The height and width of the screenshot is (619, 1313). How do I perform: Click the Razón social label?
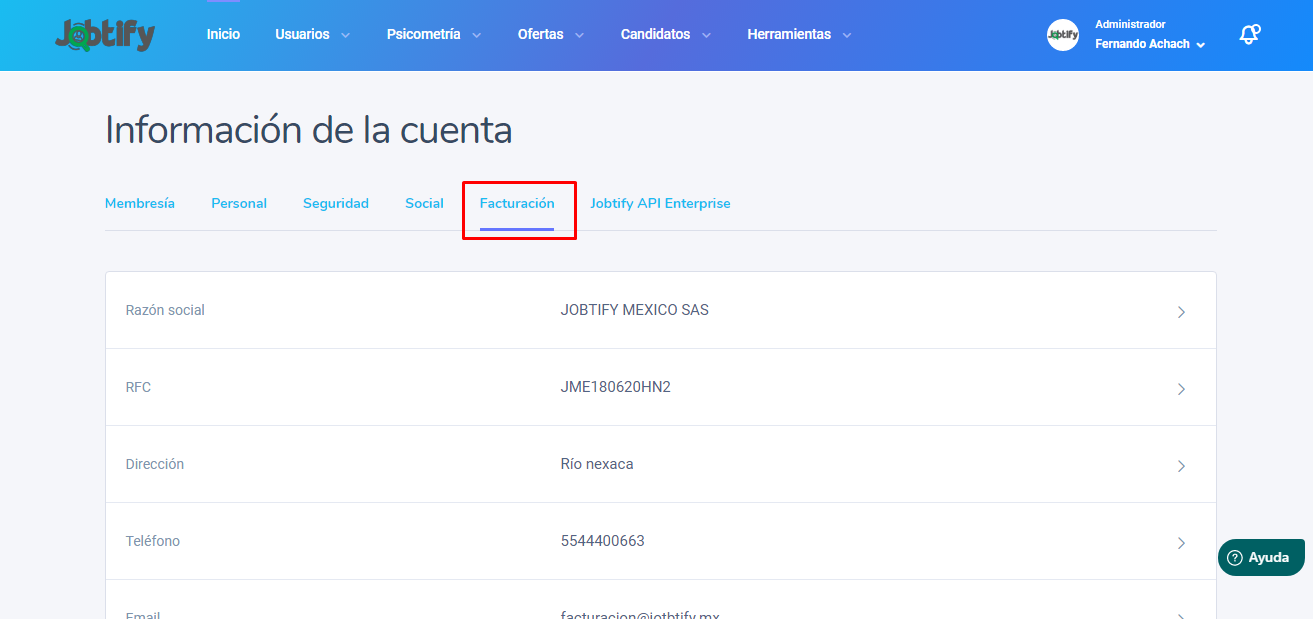click(165, 310)
